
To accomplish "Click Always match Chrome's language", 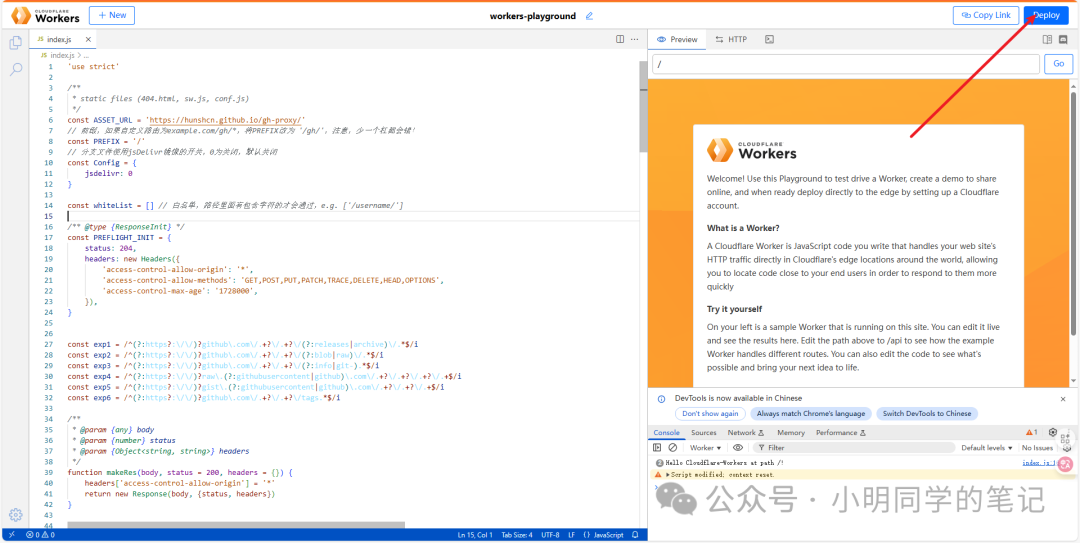I will (x=810, y=413).
